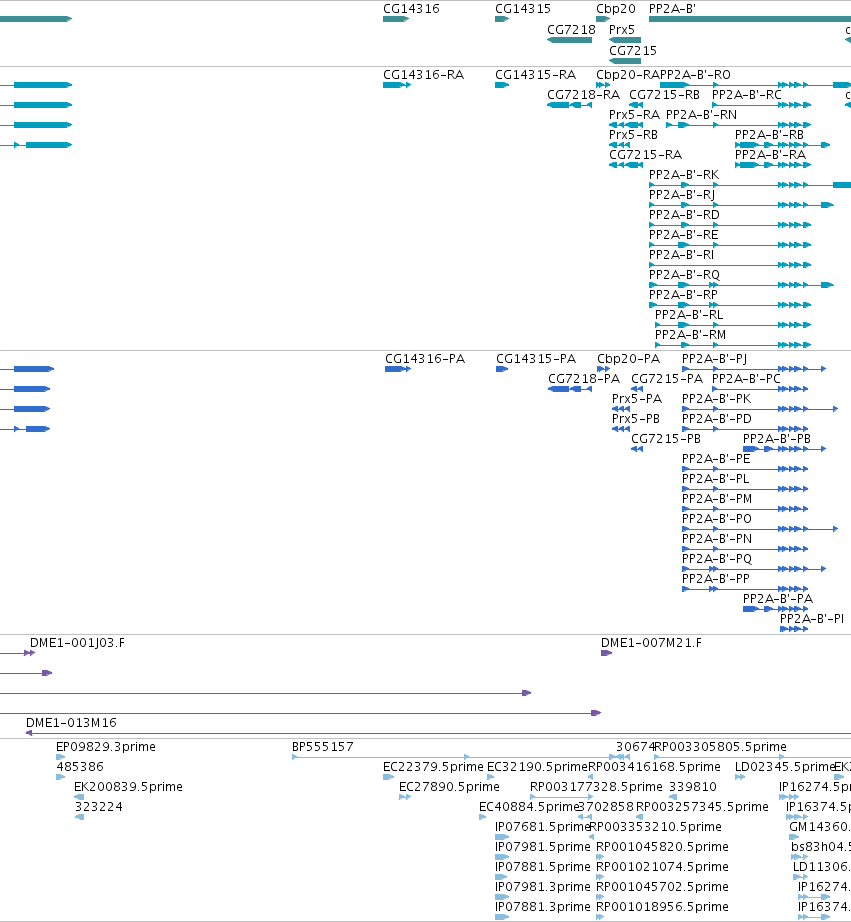Select transcript PP2A-B'-RE

click(683, 235)
